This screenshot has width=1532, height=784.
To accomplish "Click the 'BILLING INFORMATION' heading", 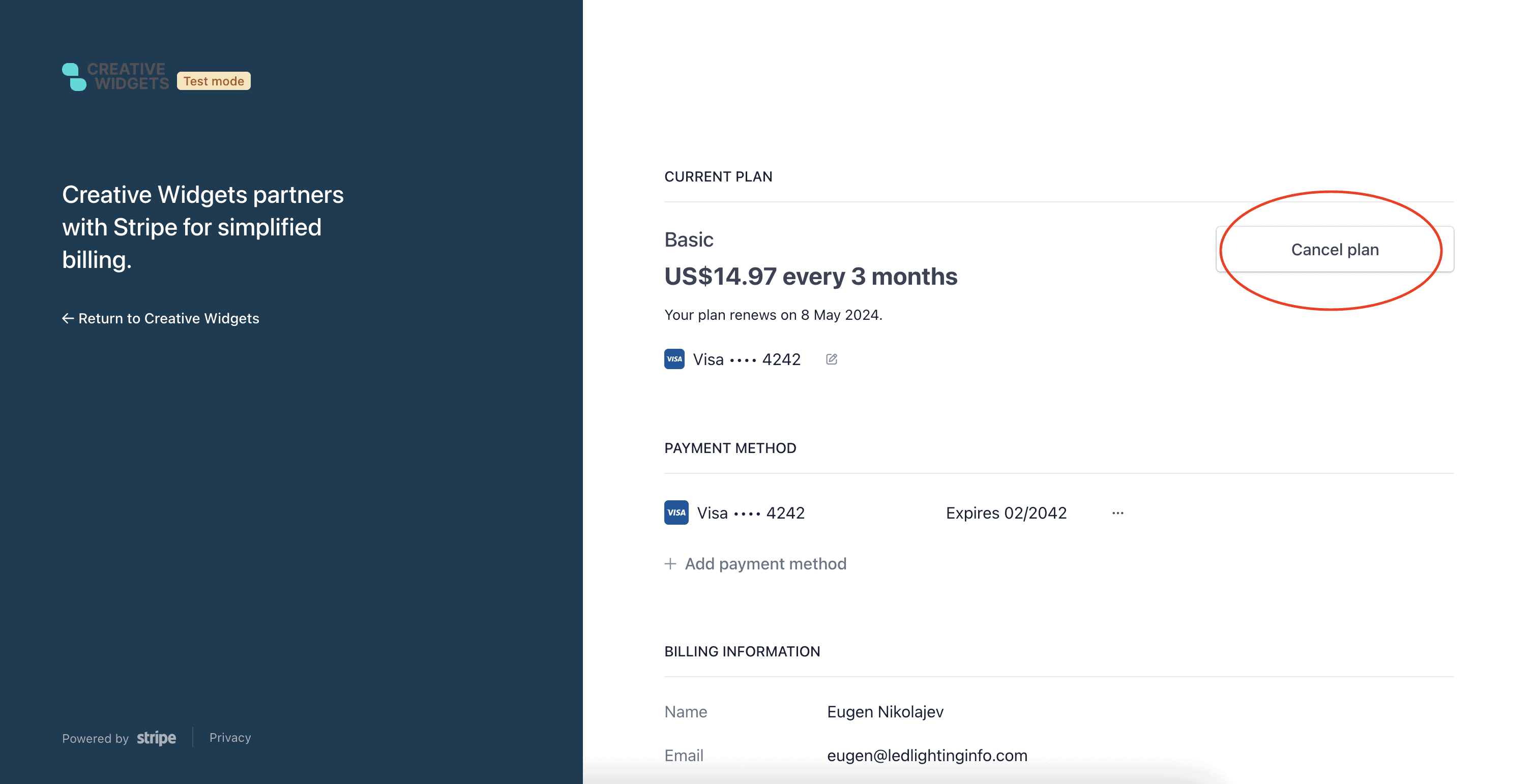I will [742, 651].
